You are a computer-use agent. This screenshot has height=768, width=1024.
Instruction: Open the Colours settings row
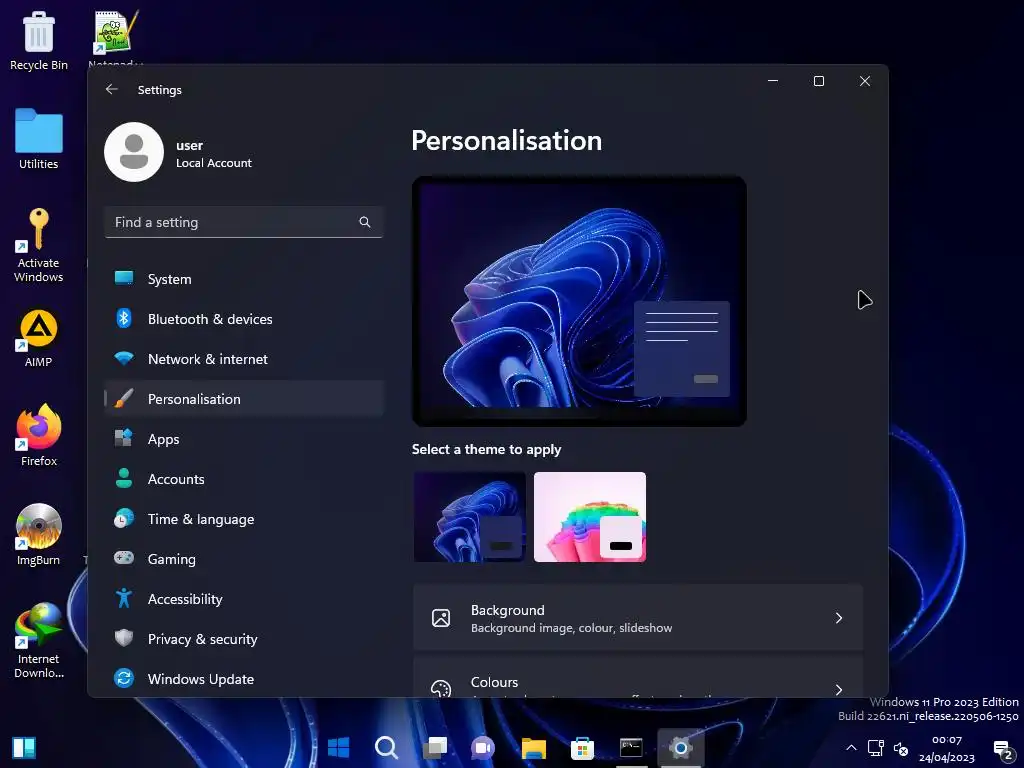tap(638, 677)
